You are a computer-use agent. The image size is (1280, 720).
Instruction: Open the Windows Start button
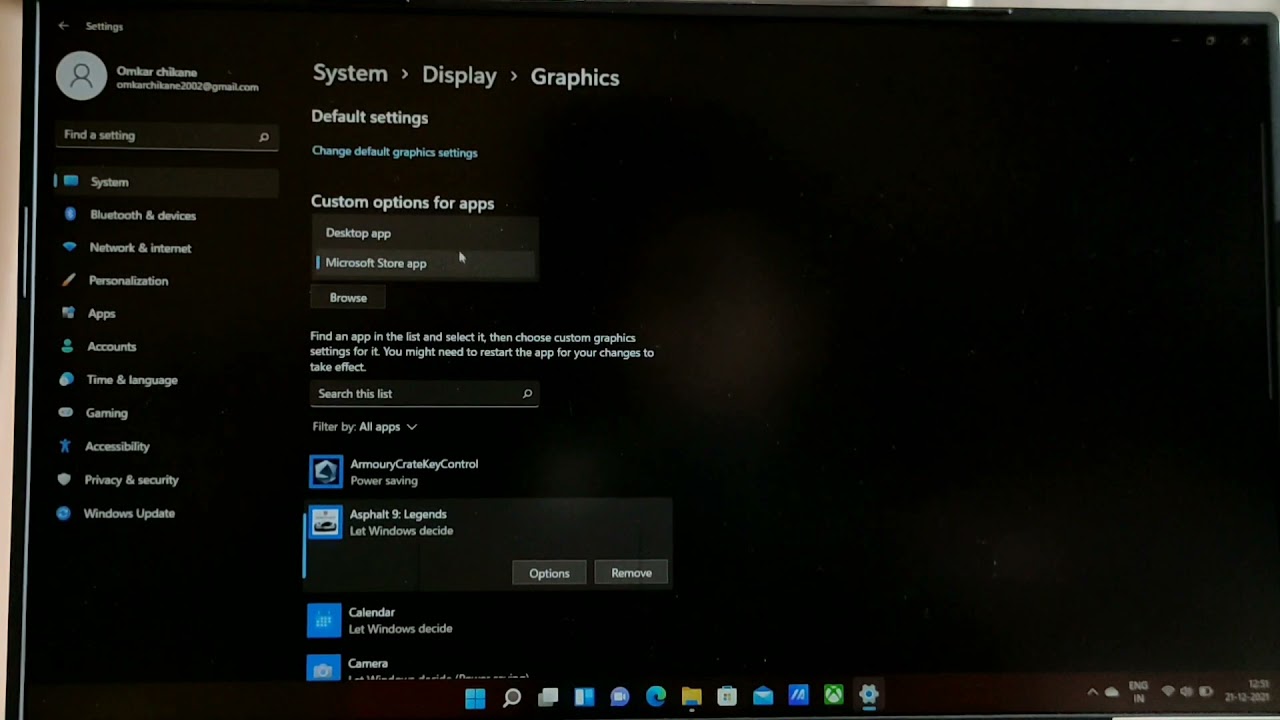click(475, 697)
